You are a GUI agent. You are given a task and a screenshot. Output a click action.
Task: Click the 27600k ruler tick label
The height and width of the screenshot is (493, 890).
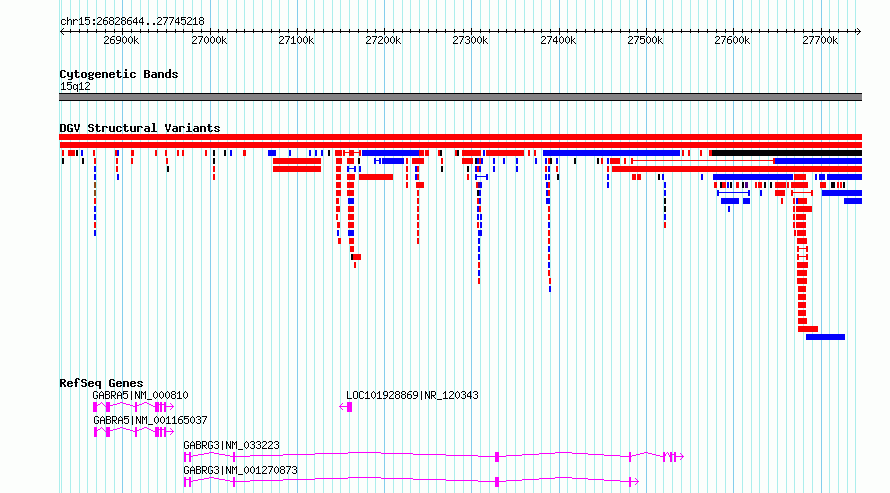[x=732, y=40]
